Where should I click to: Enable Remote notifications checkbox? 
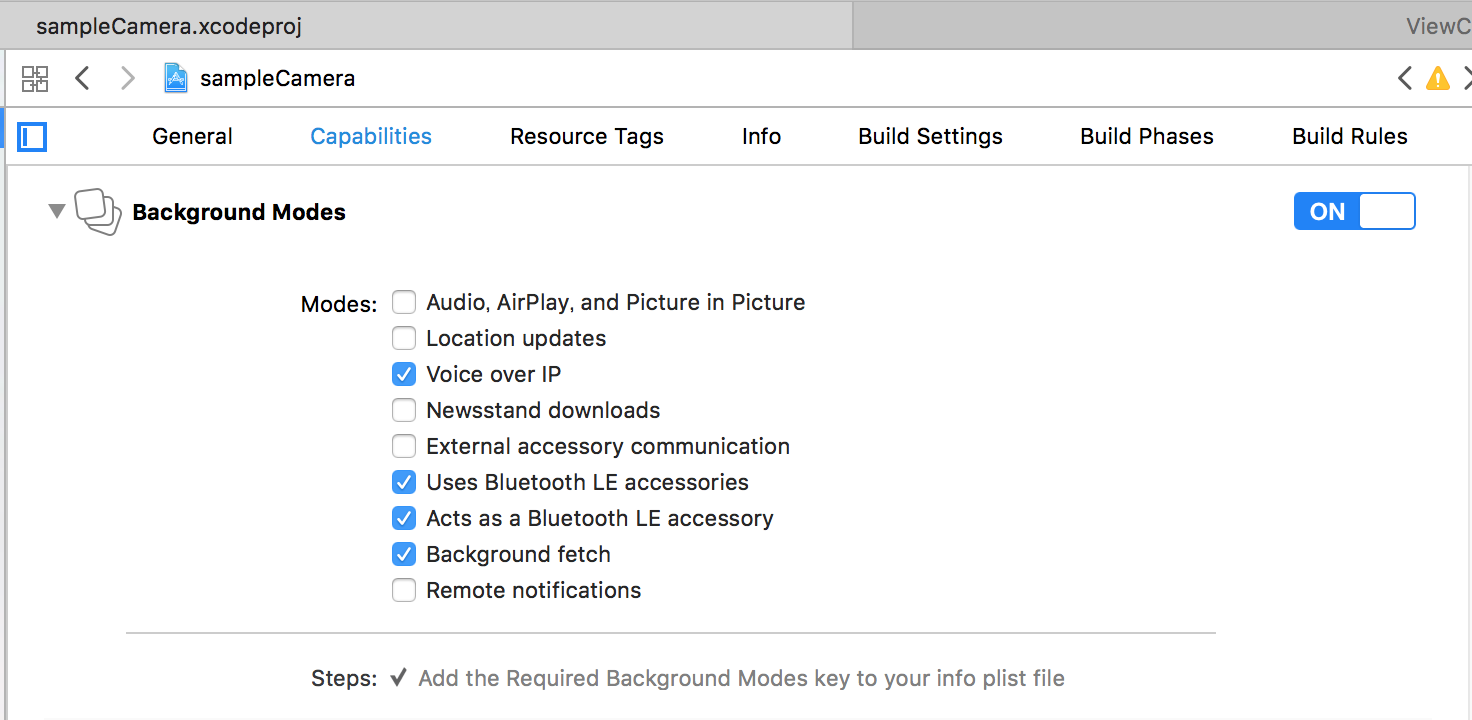coord(404,590)
